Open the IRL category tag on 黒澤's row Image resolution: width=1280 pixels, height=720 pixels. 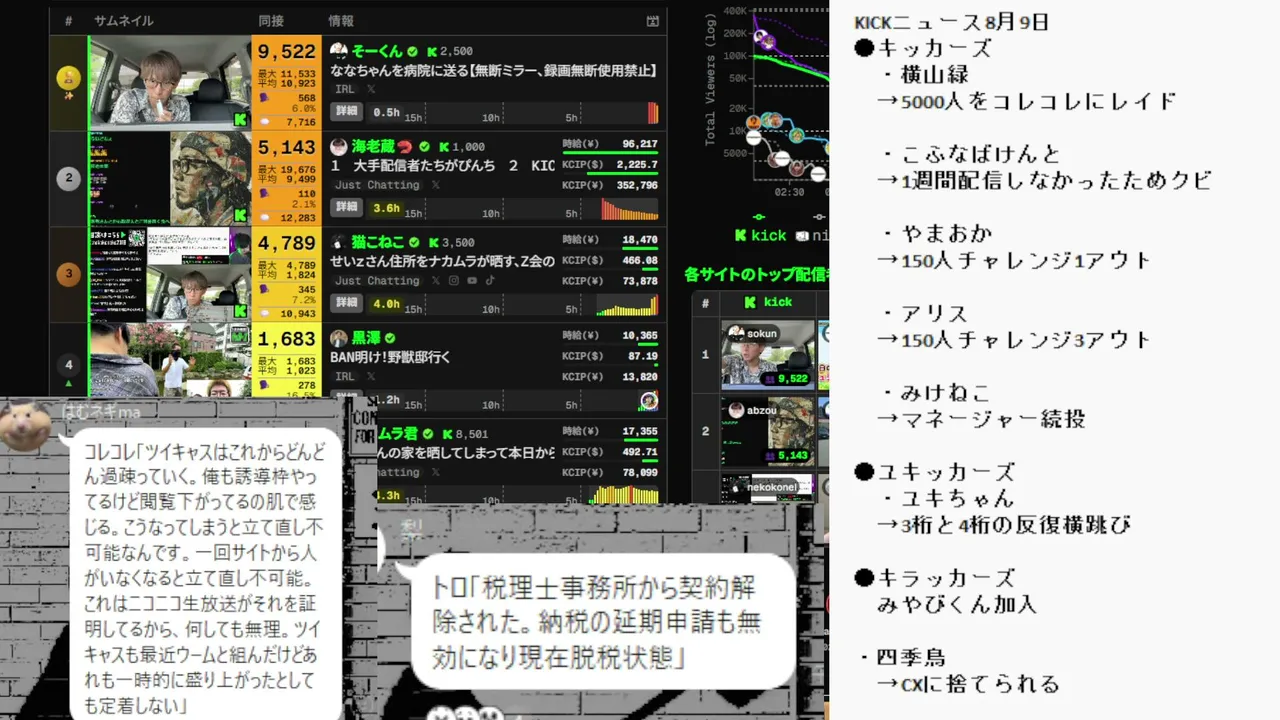pyautogui.click(x=345, y=377)
